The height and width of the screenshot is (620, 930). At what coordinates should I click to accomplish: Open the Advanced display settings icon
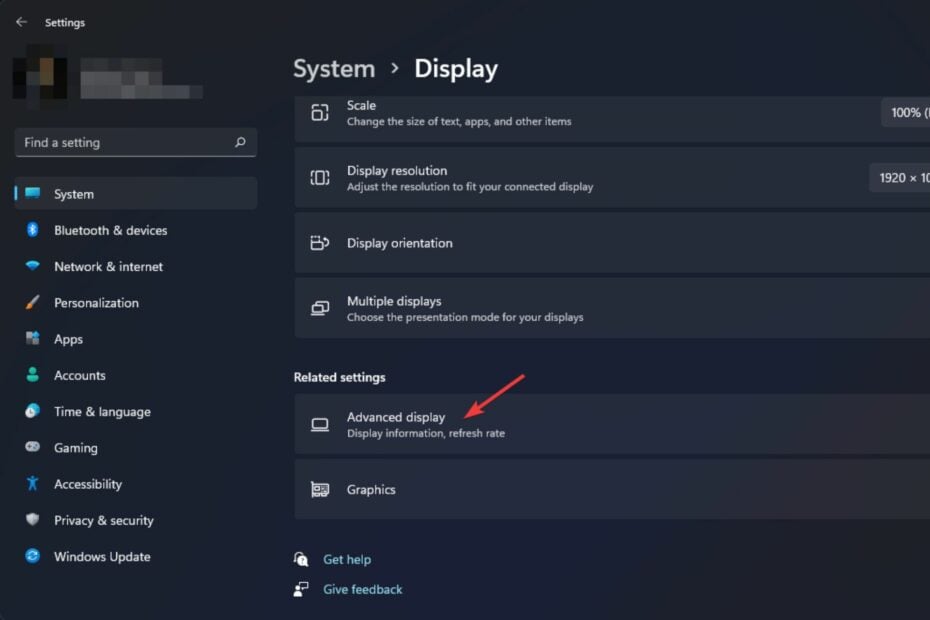[319, 424]
